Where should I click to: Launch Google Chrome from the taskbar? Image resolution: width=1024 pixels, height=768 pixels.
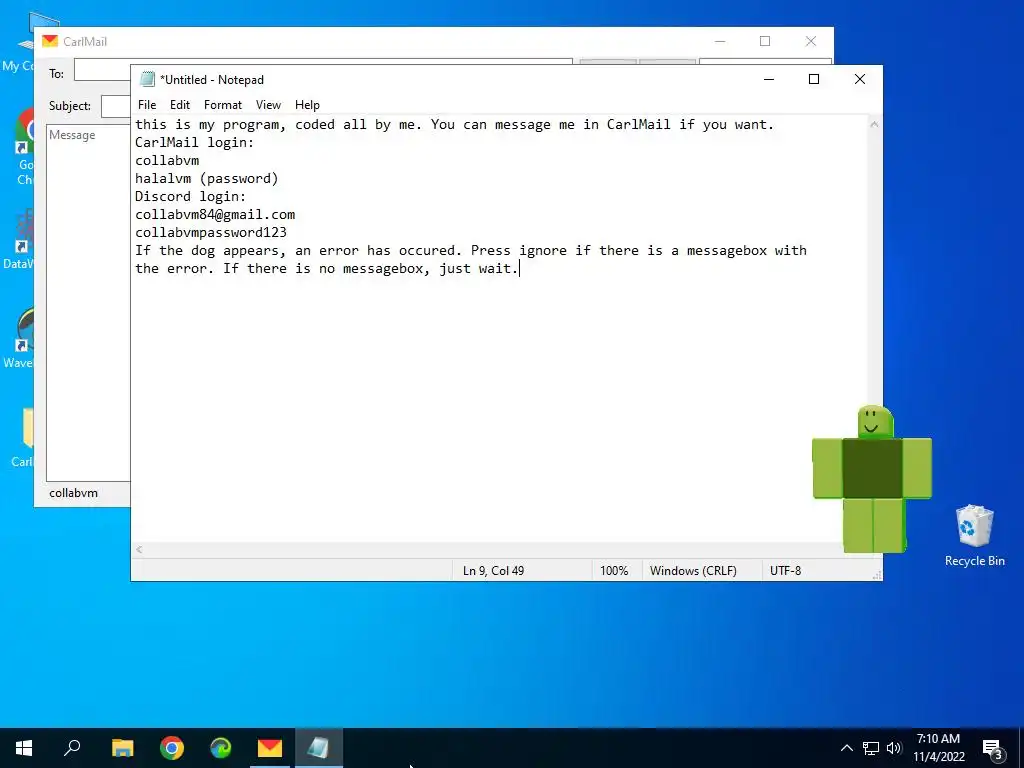point(172,748)
